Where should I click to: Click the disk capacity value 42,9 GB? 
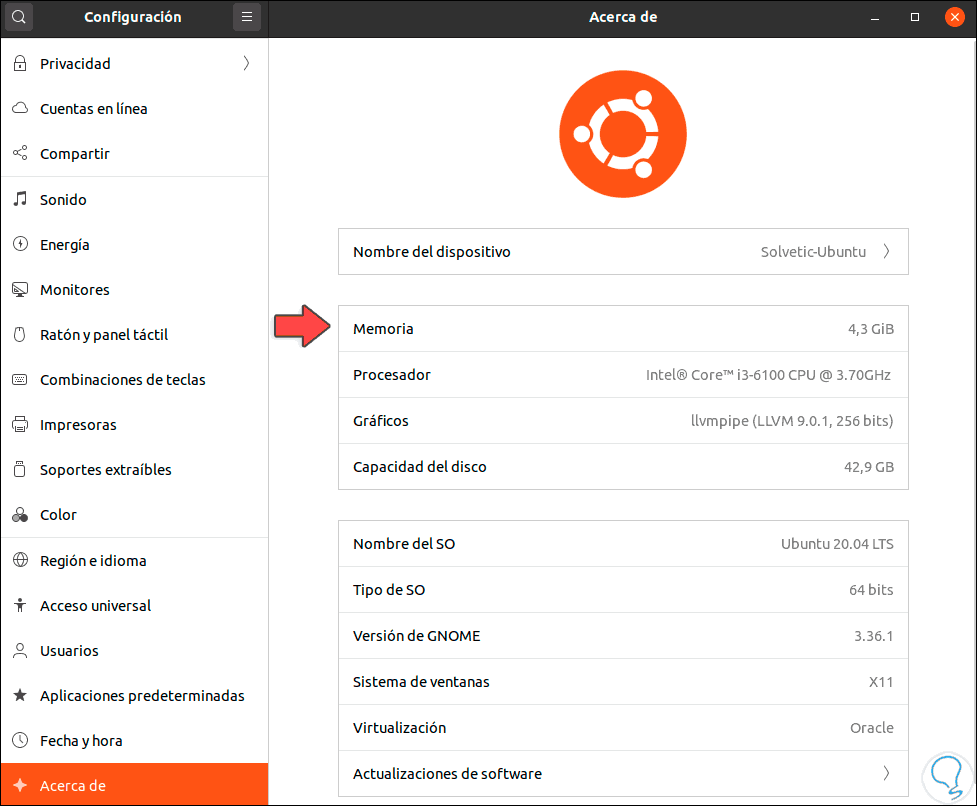click(869, 467)
